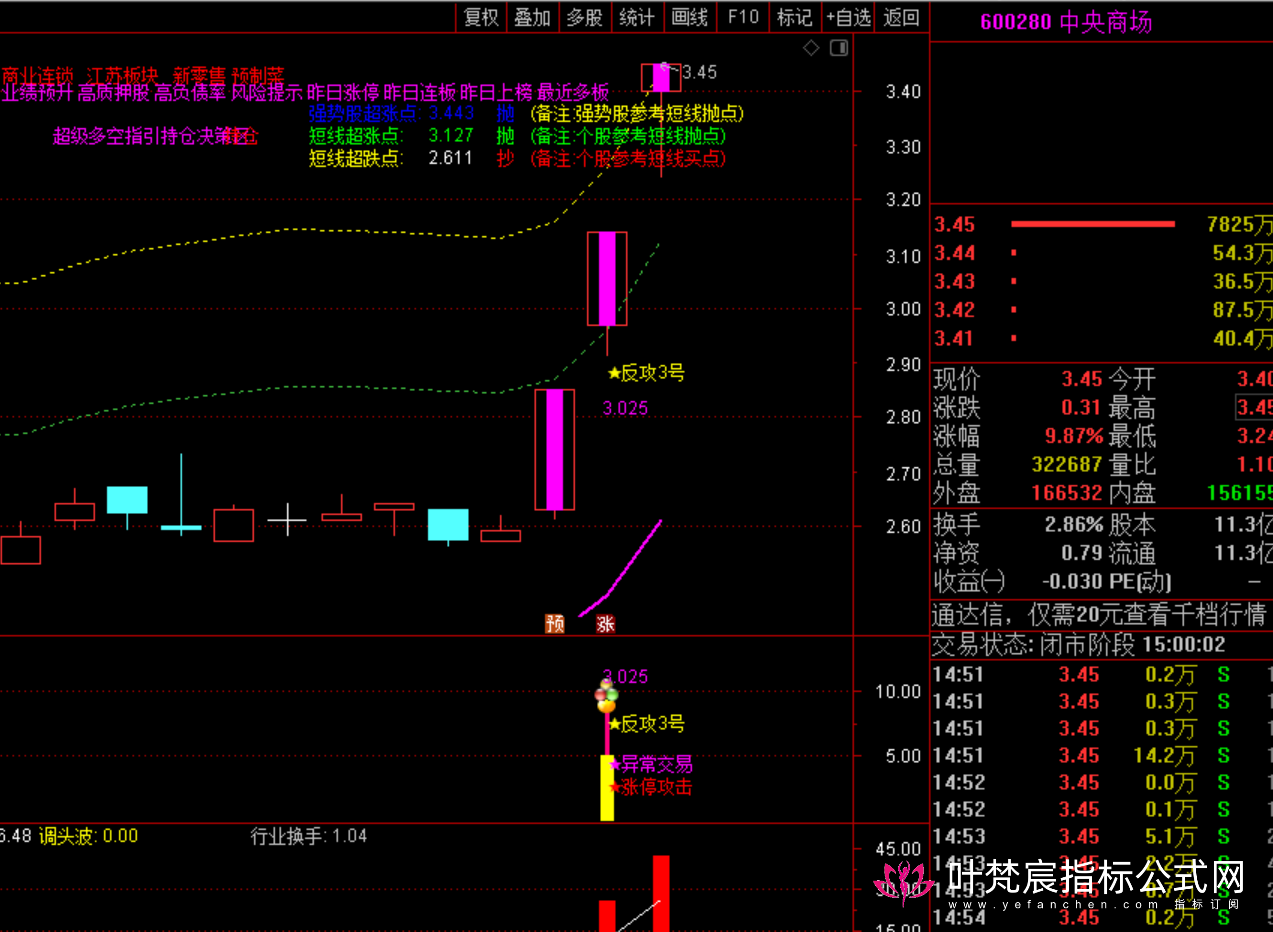Click the 3.43 sell order row
Image resolution: width=1273 pixels, height=932 pixels.
coord(1102,281)
